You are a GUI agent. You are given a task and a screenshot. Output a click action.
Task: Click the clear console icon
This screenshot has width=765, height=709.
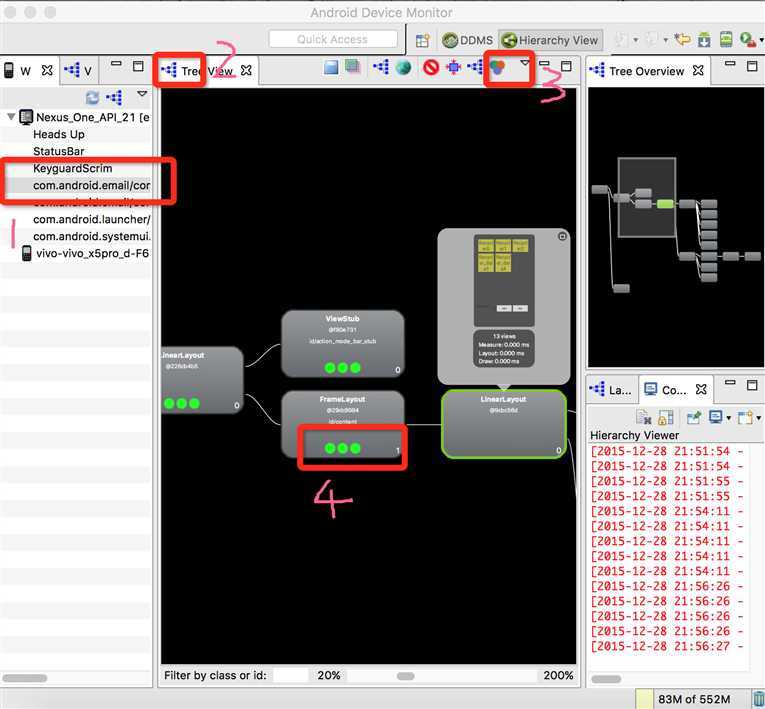tap(644, 418)
